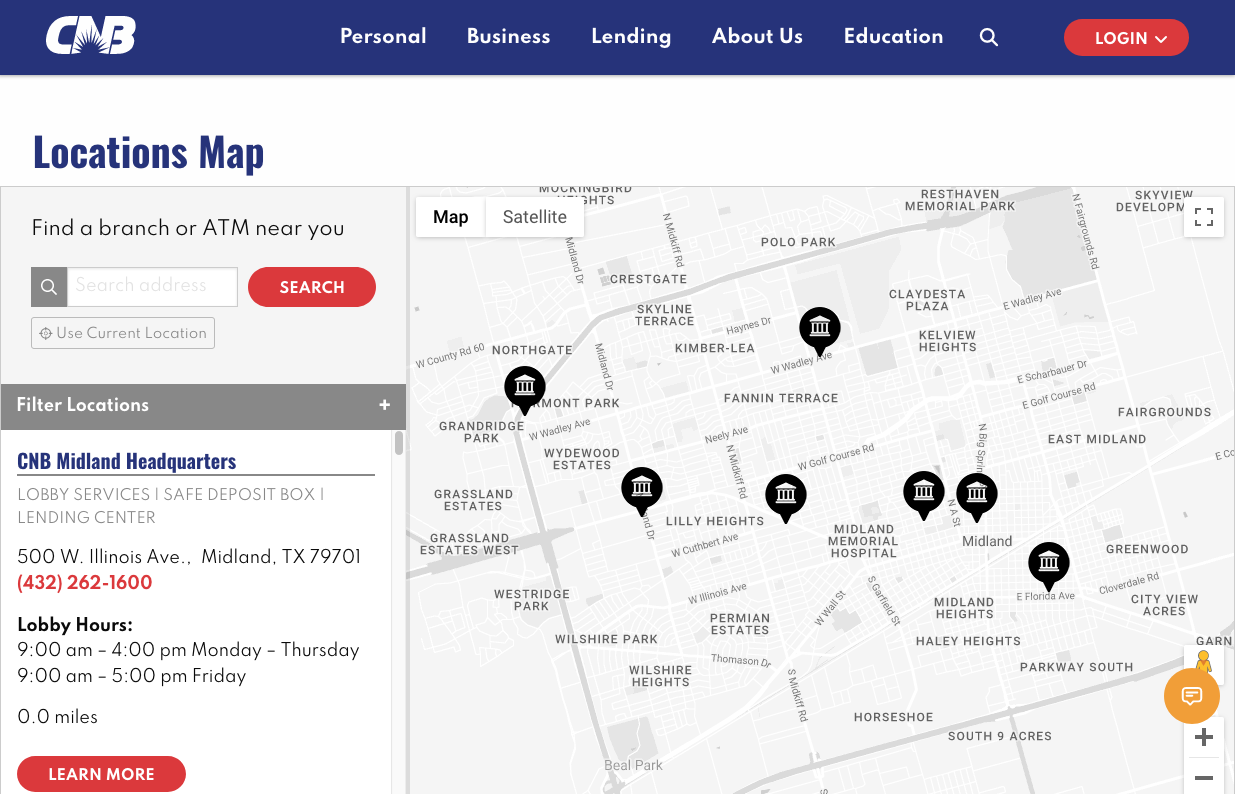The height and width of the screenshot is (794, 1235).
Task: Click the gray search icon beside address field
Action: pyautogui.click(x=49, y=287)
